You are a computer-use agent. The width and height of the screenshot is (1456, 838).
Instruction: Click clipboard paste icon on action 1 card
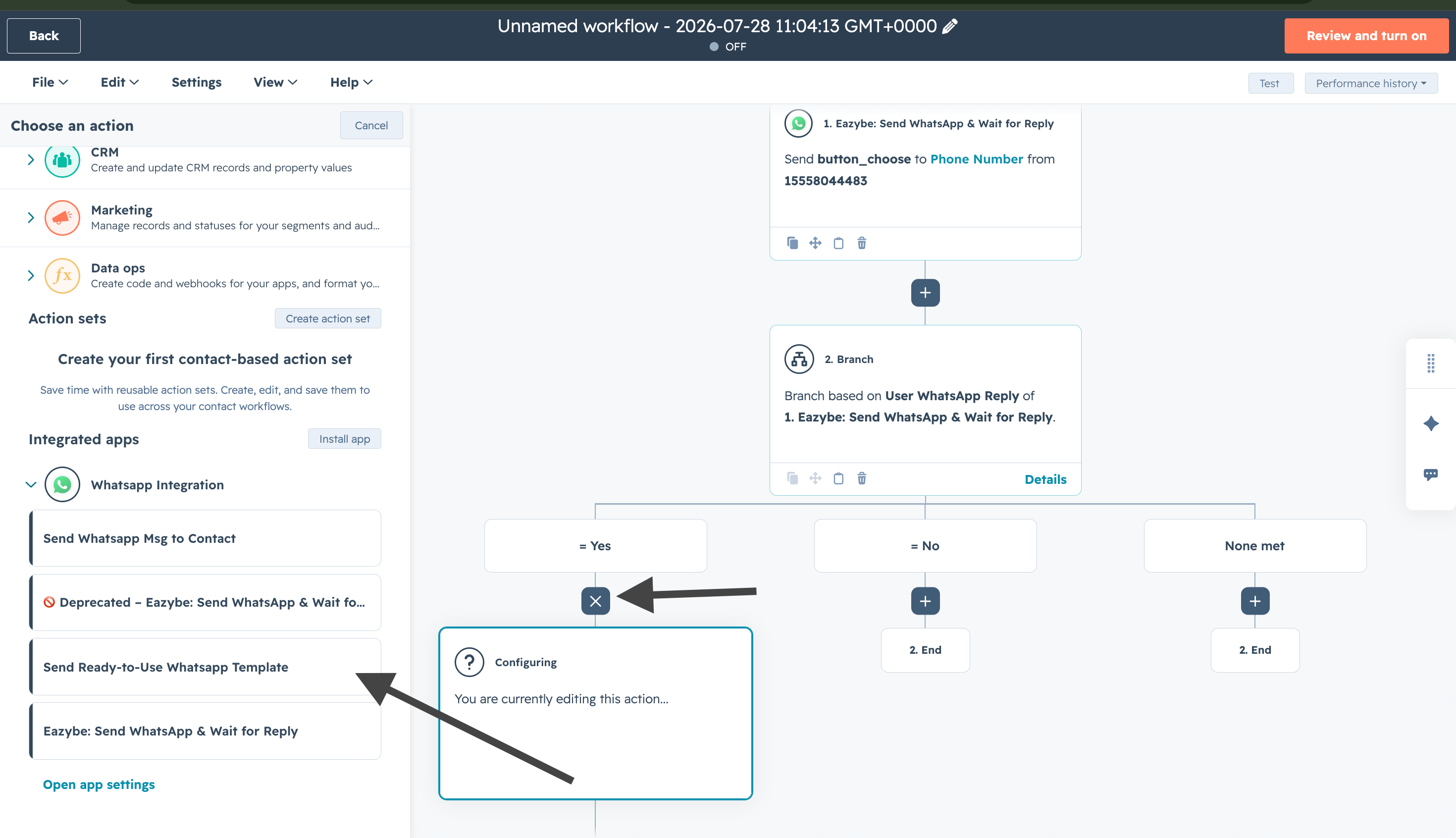click(x=838, y=243)
